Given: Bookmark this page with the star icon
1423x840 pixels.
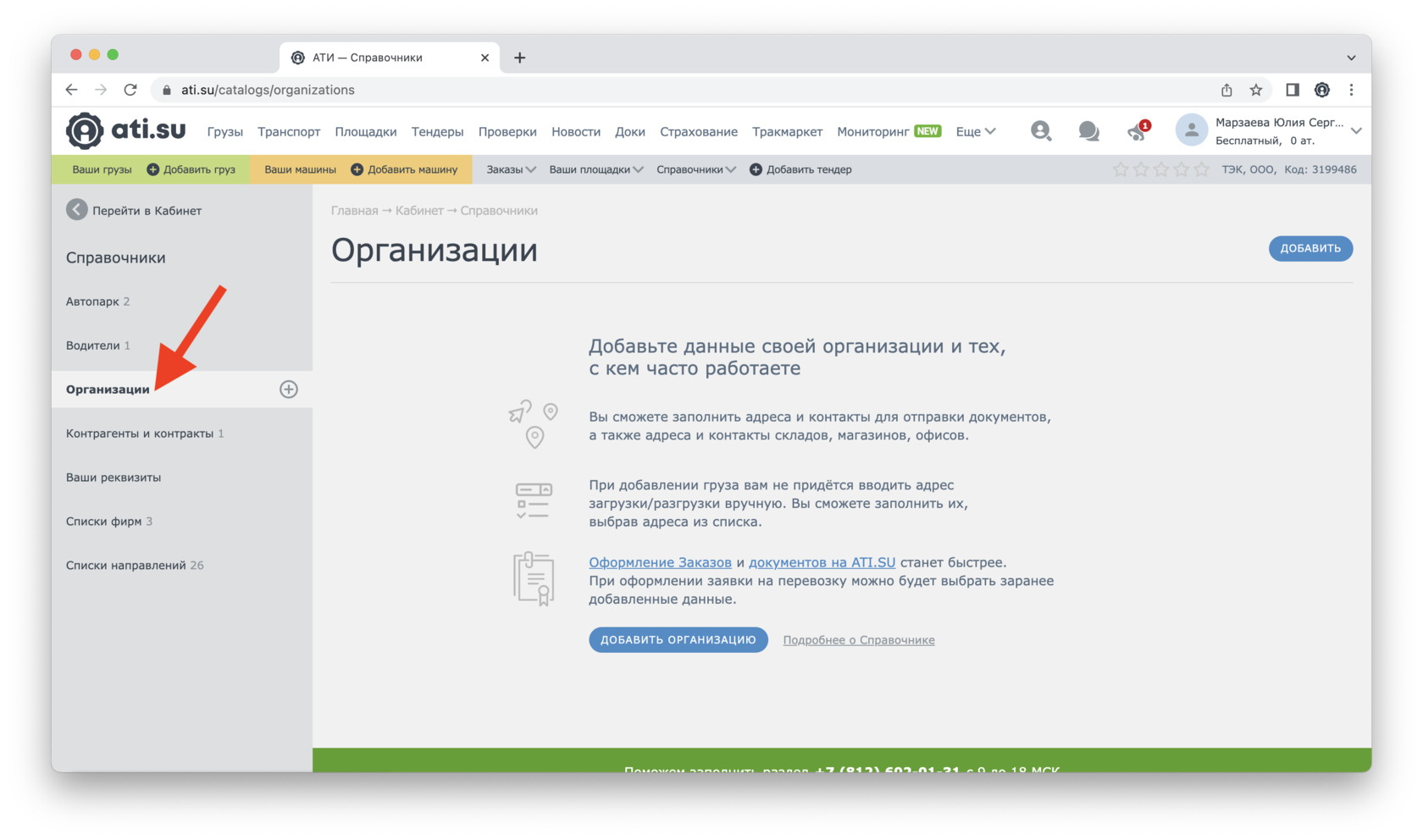Looking at the screenshot, I should point(1256,90).
